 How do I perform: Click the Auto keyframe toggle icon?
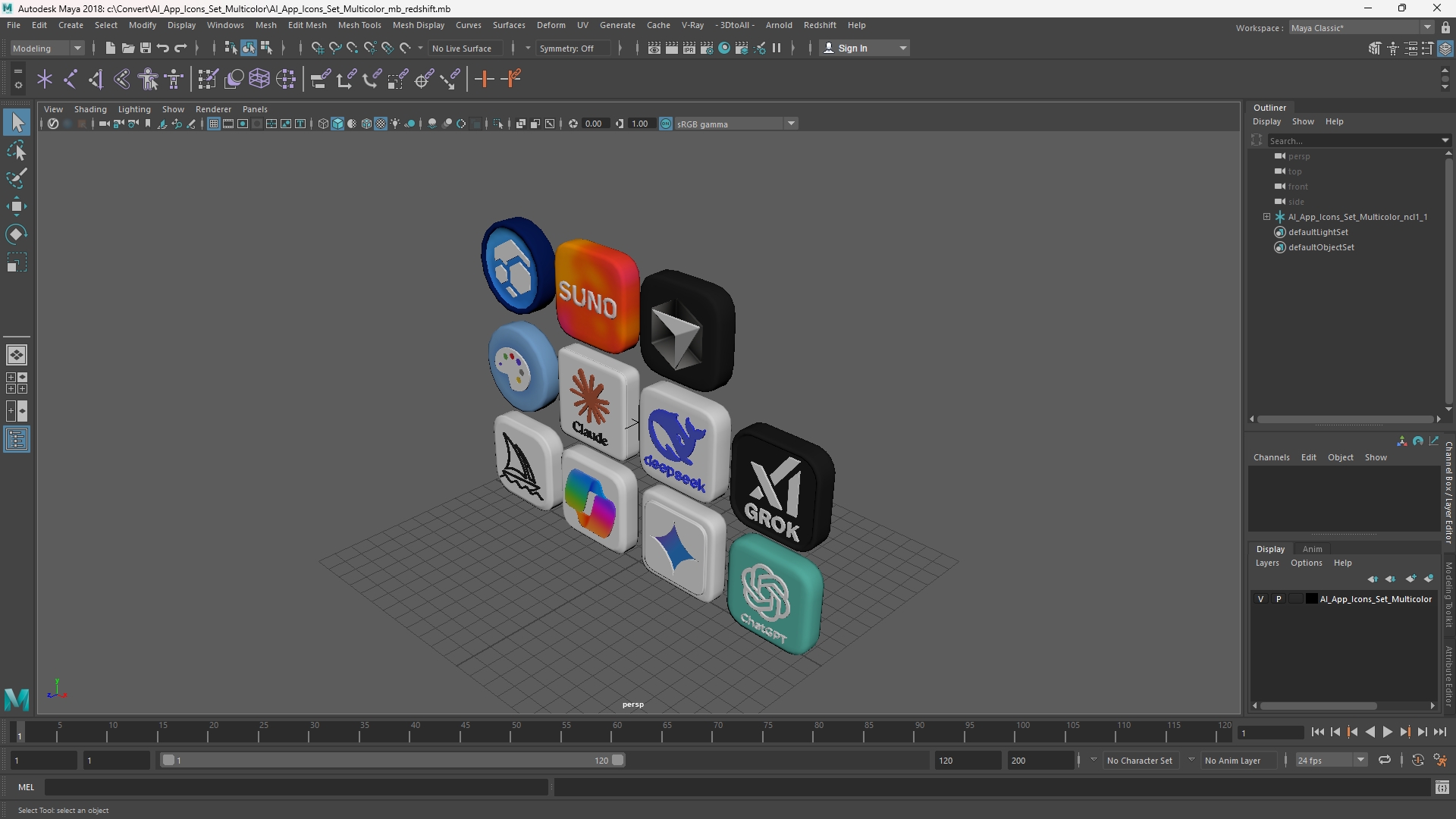tap(1417, 760)
